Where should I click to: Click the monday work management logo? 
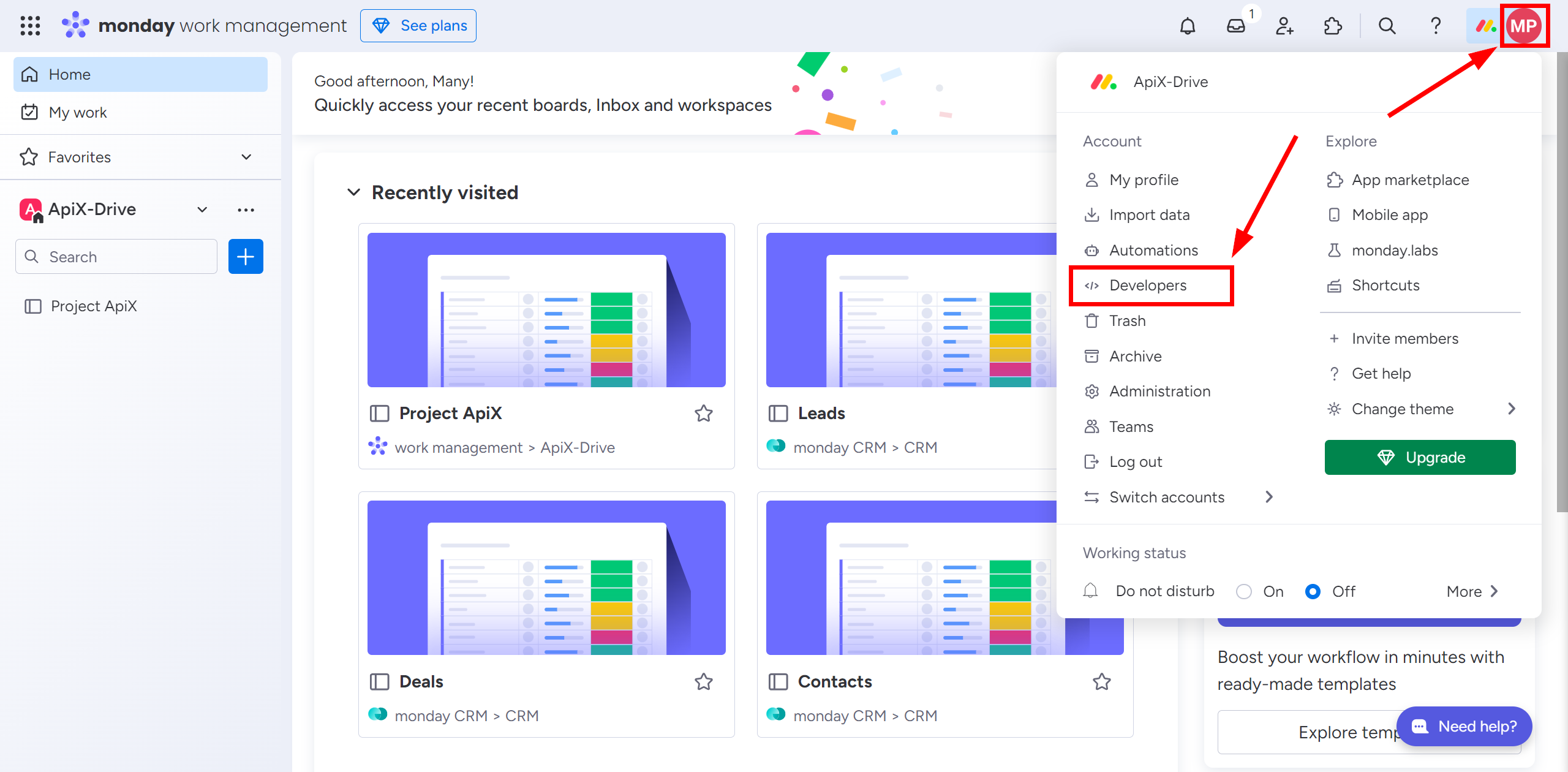204,26
